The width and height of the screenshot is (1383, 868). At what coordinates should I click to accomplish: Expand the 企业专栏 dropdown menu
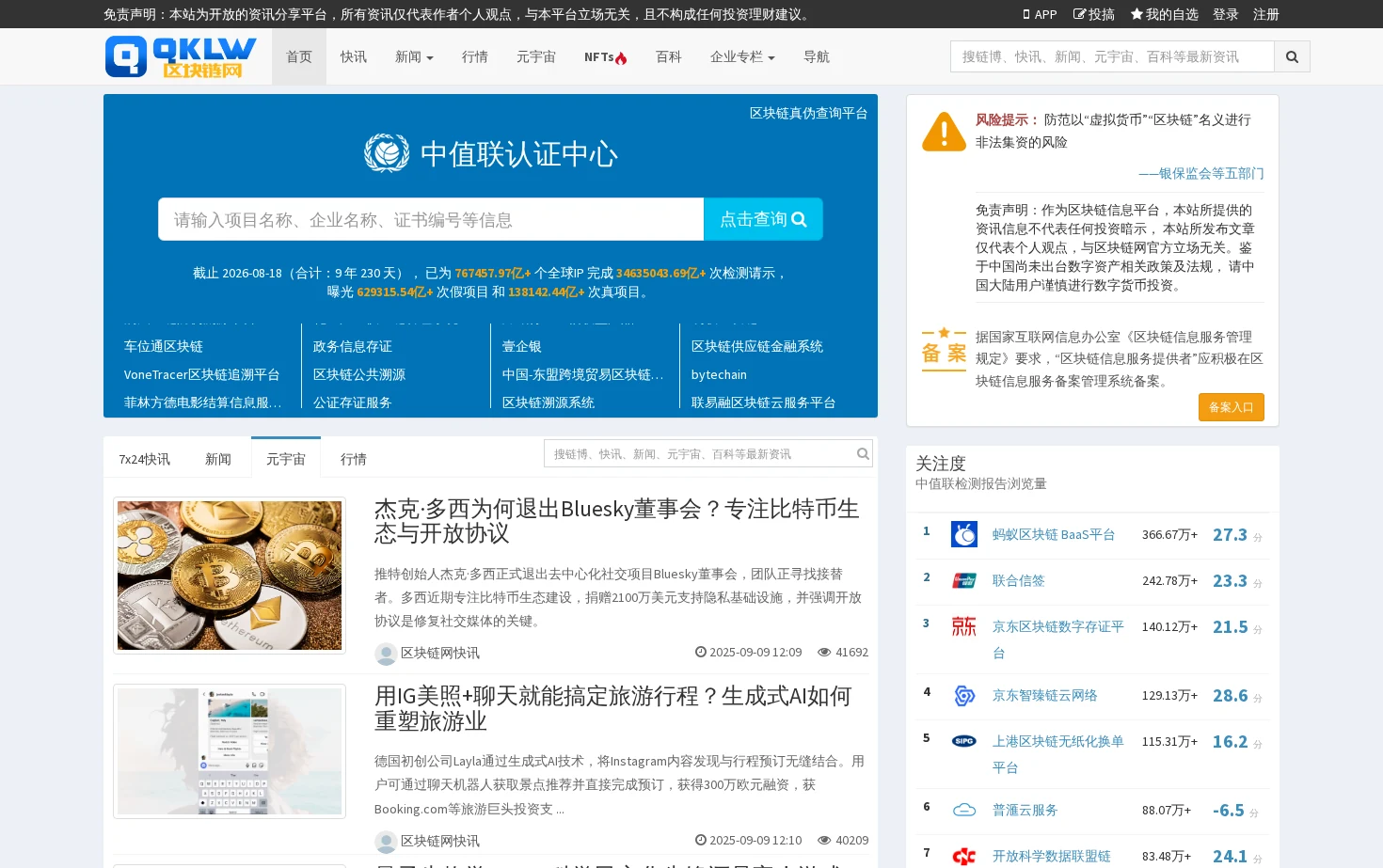click(742, 56)
